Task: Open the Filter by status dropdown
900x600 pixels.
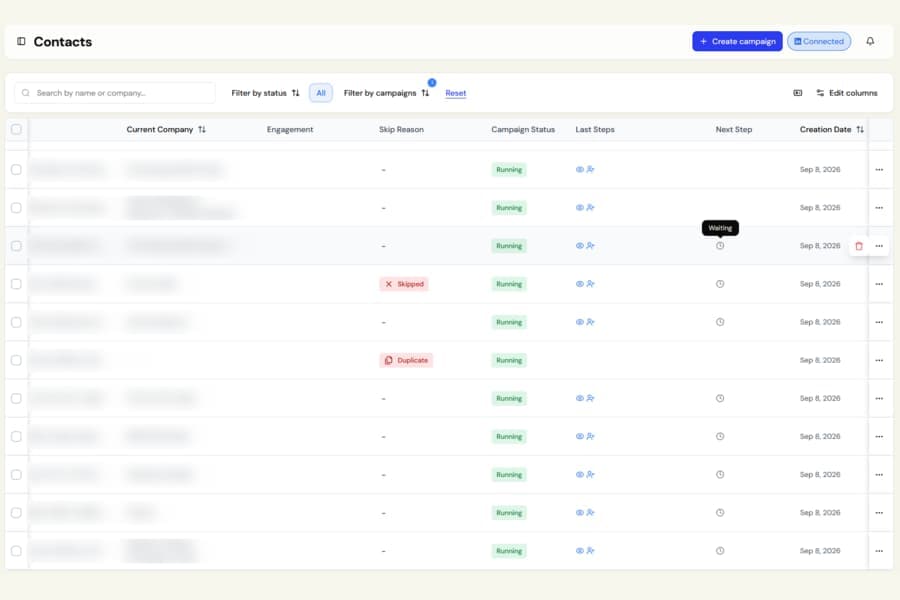Action: (265, 93)
